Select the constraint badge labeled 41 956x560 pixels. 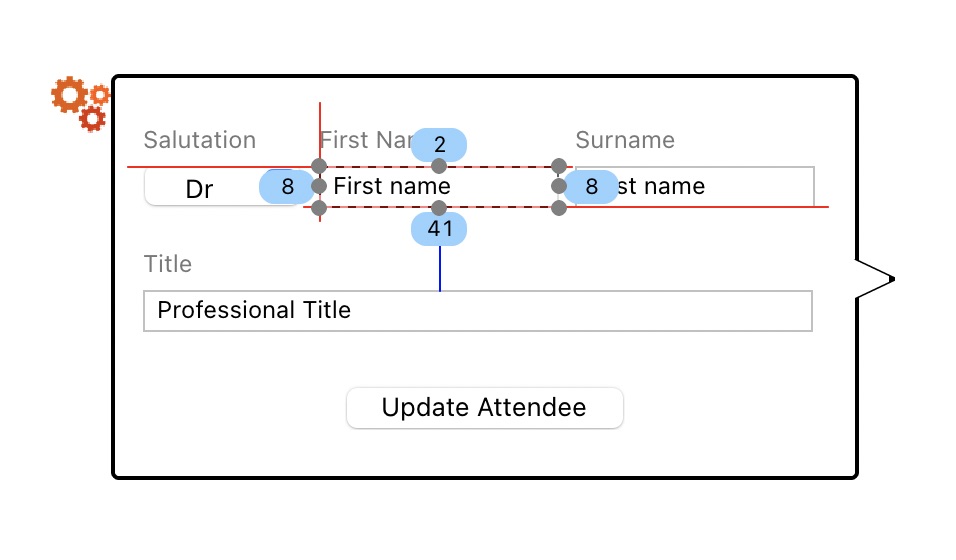(x=440, y=229)
